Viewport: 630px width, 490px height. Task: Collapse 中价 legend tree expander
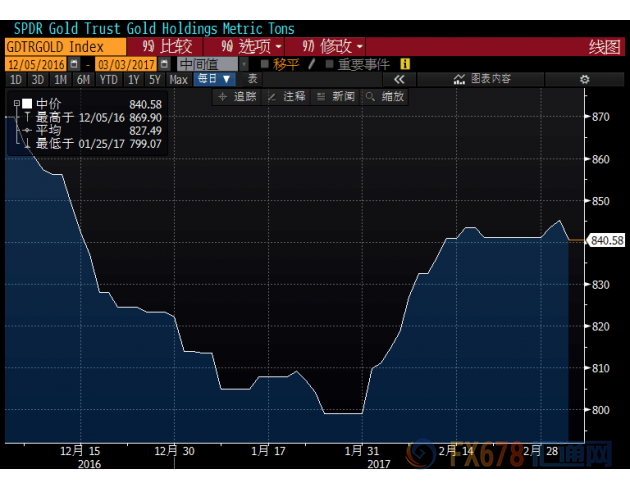point(16,103)
